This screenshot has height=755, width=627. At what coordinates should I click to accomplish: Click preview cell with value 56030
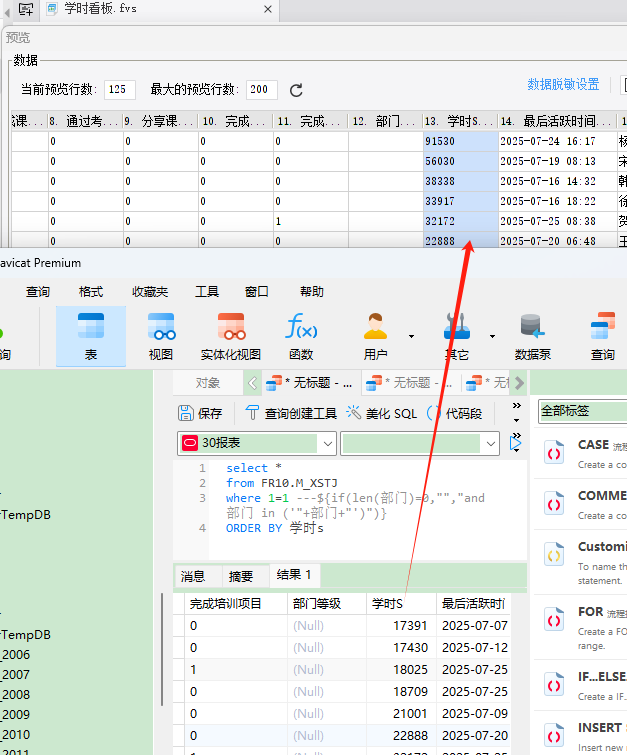point(460,161)
